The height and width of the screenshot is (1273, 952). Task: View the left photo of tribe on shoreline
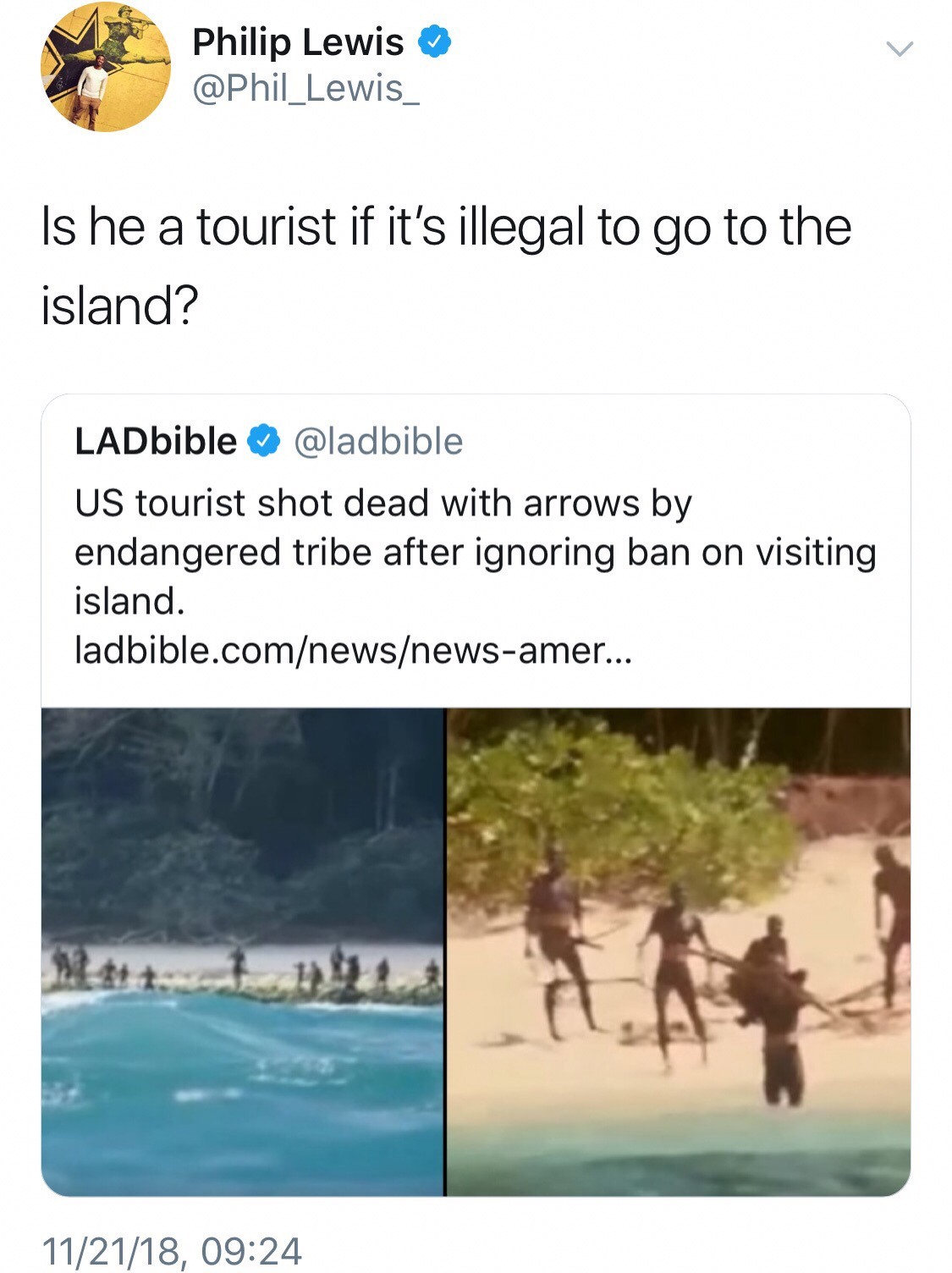point(243,951)
